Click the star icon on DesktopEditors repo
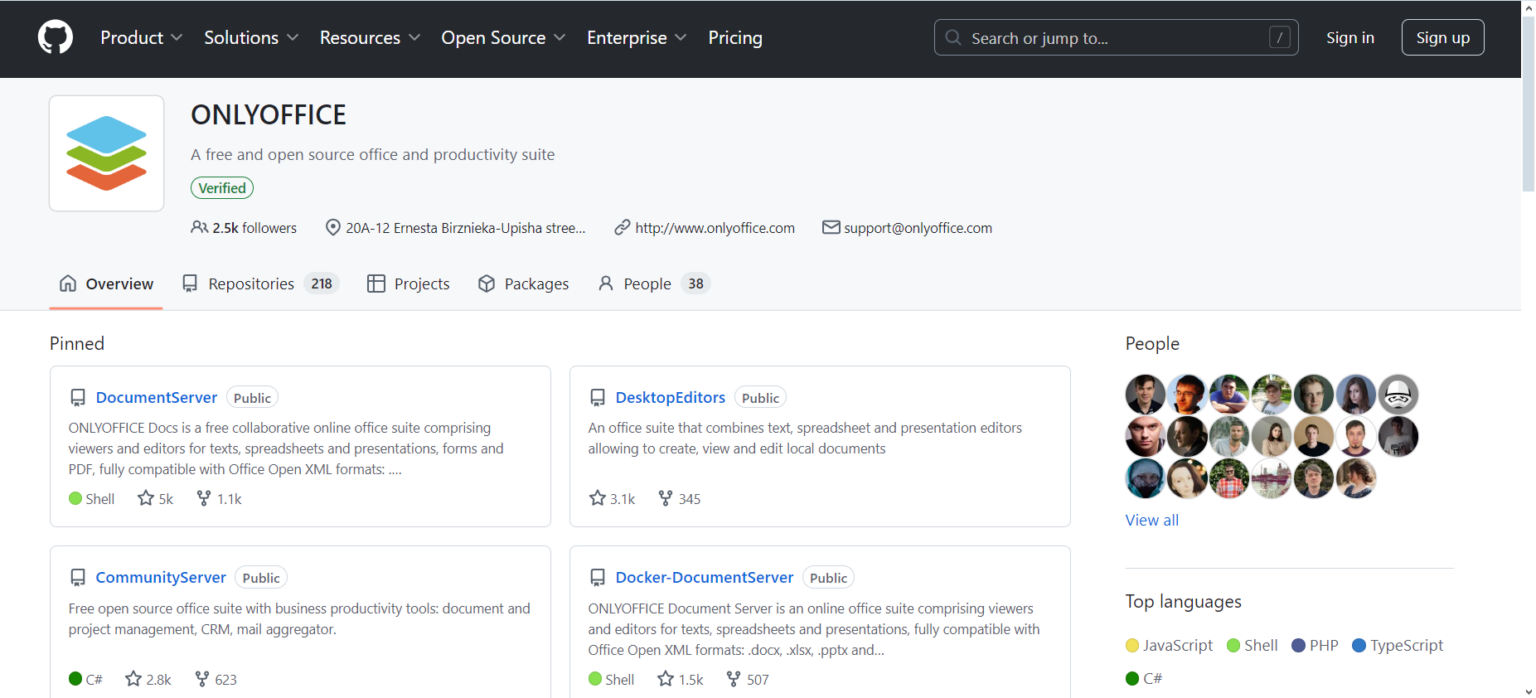This screenshot has height=698, width=1536. [x=596, y=498]
